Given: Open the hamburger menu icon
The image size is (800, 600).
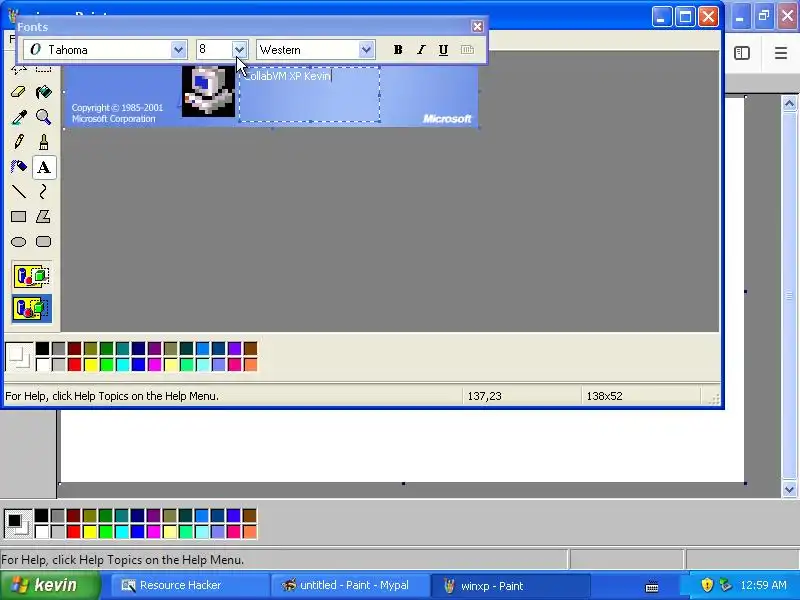Looking at the screenshot, I should pyautogui.click(x=781, y=53).
